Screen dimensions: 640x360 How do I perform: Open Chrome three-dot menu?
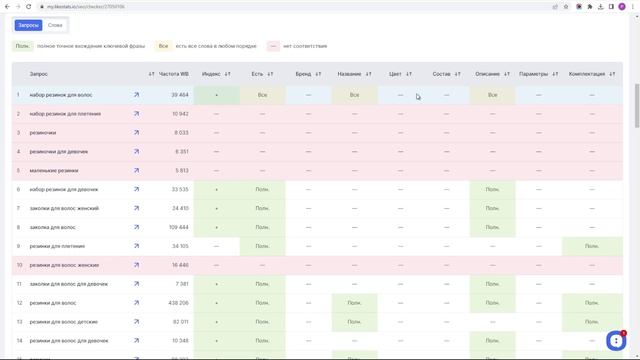pyautogui.click(x=633, y=7)
